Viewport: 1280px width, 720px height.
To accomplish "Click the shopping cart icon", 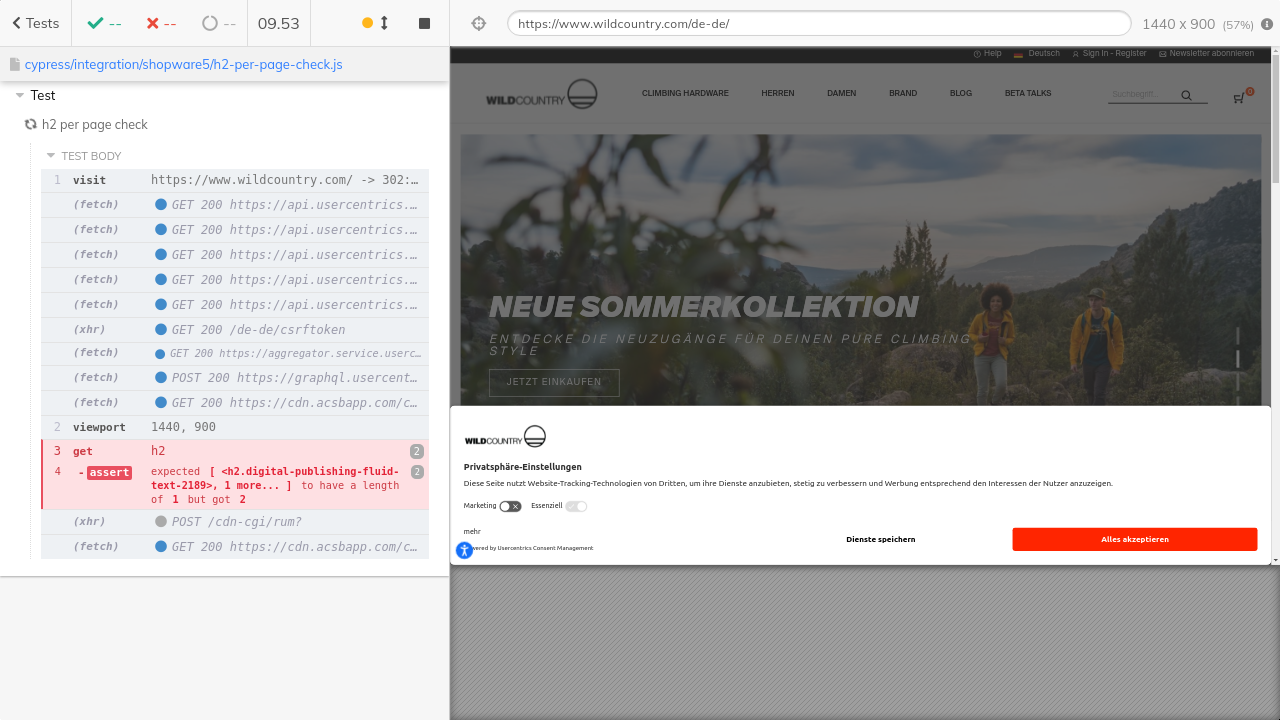I will 1240,97.
